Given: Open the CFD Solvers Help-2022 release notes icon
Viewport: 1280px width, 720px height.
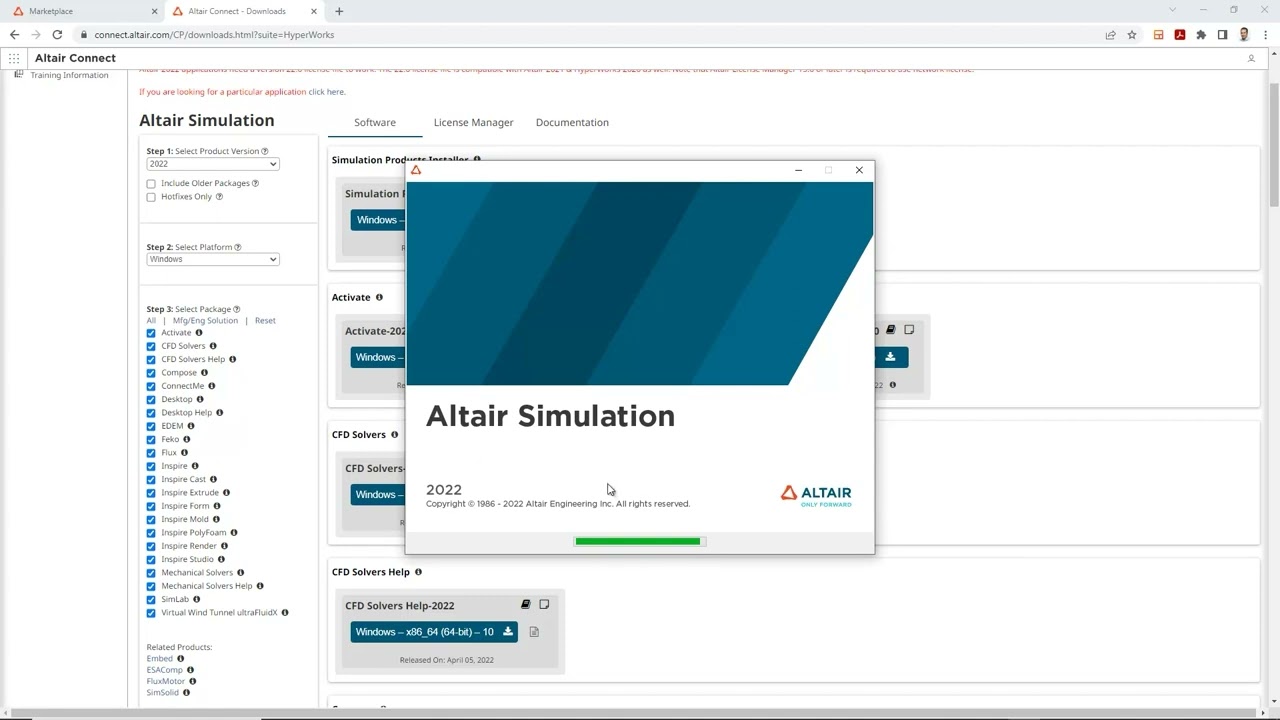Looking at the screenshot, I should [544, 604].
